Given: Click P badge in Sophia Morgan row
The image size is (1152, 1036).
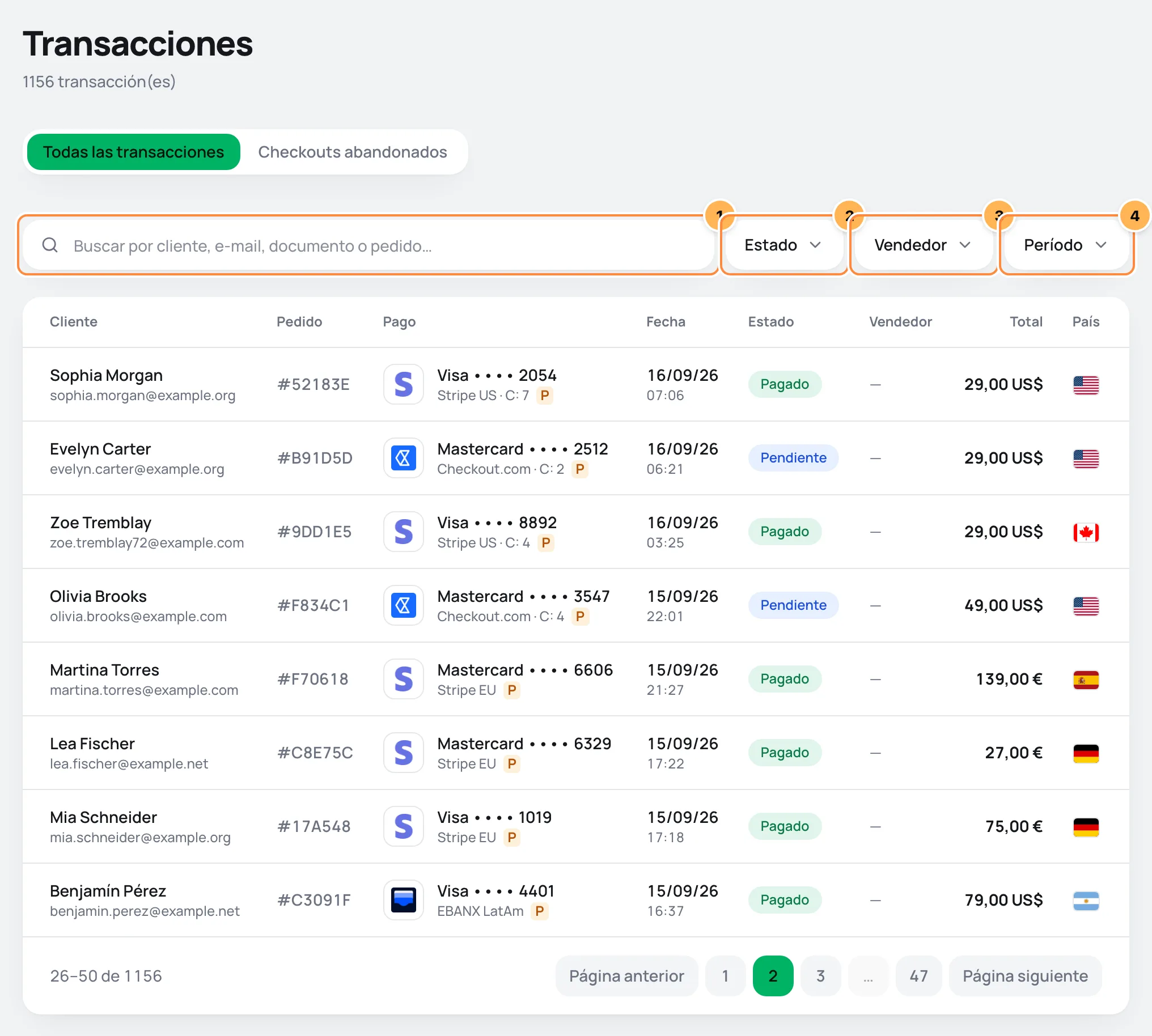Looking at the screenshot, I should click(545, 395).
